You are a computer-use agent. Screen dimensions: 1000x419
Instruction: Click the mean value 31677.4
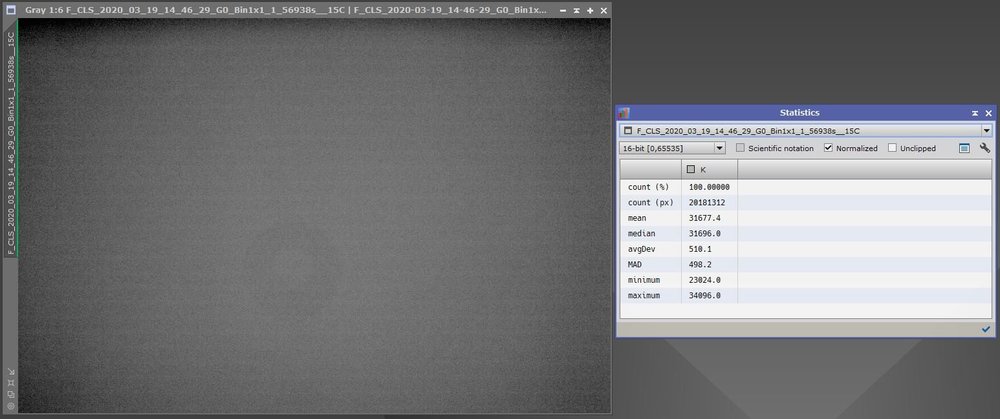tap(705, 218)
